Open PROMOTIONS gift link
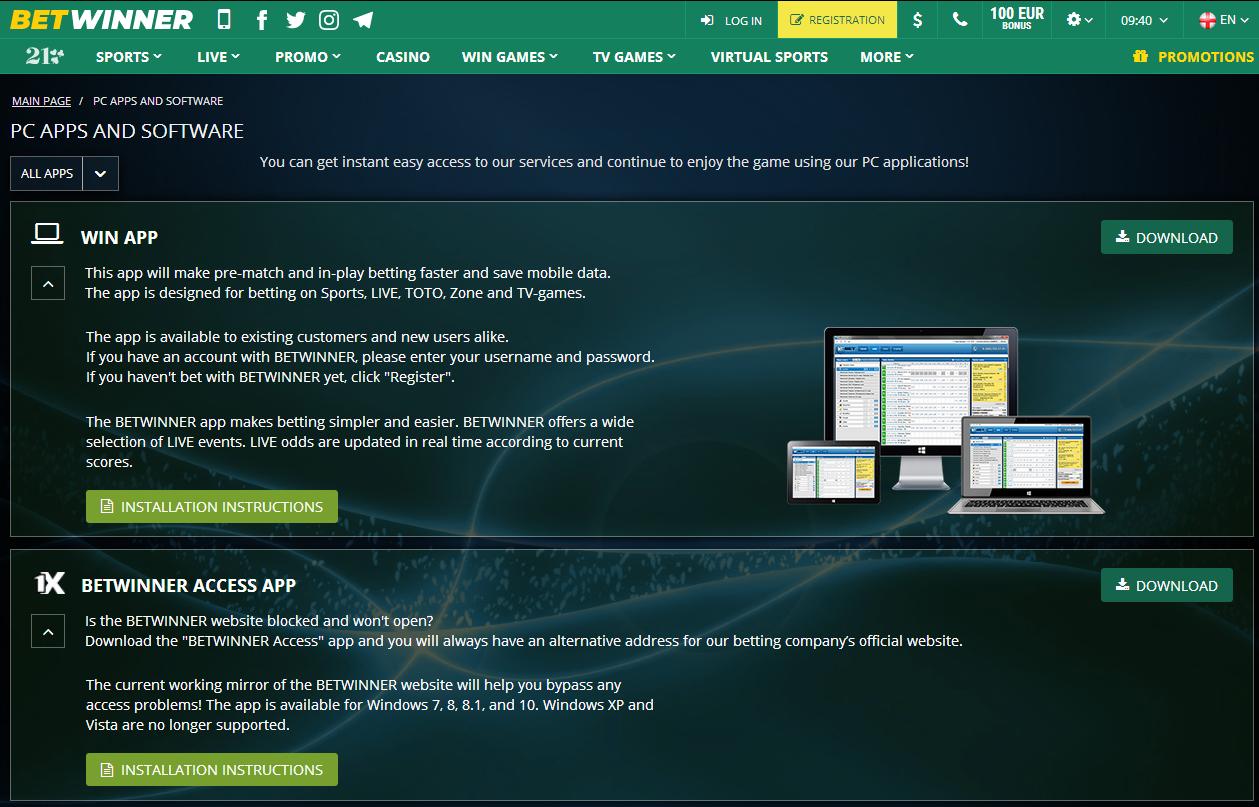Viewport: 1259px width, 807px height. (1193, 57)
